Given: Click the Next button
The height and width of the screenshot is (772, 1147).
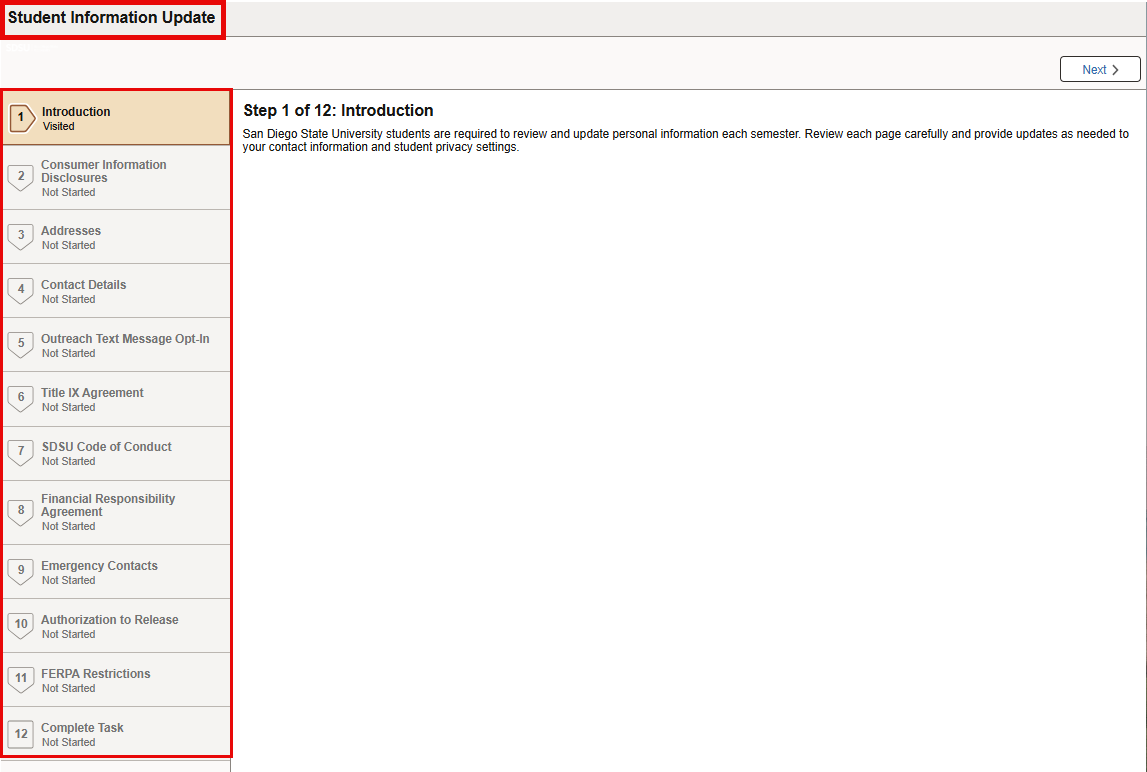Looking at the screenshot, I should click(1099, 68).
